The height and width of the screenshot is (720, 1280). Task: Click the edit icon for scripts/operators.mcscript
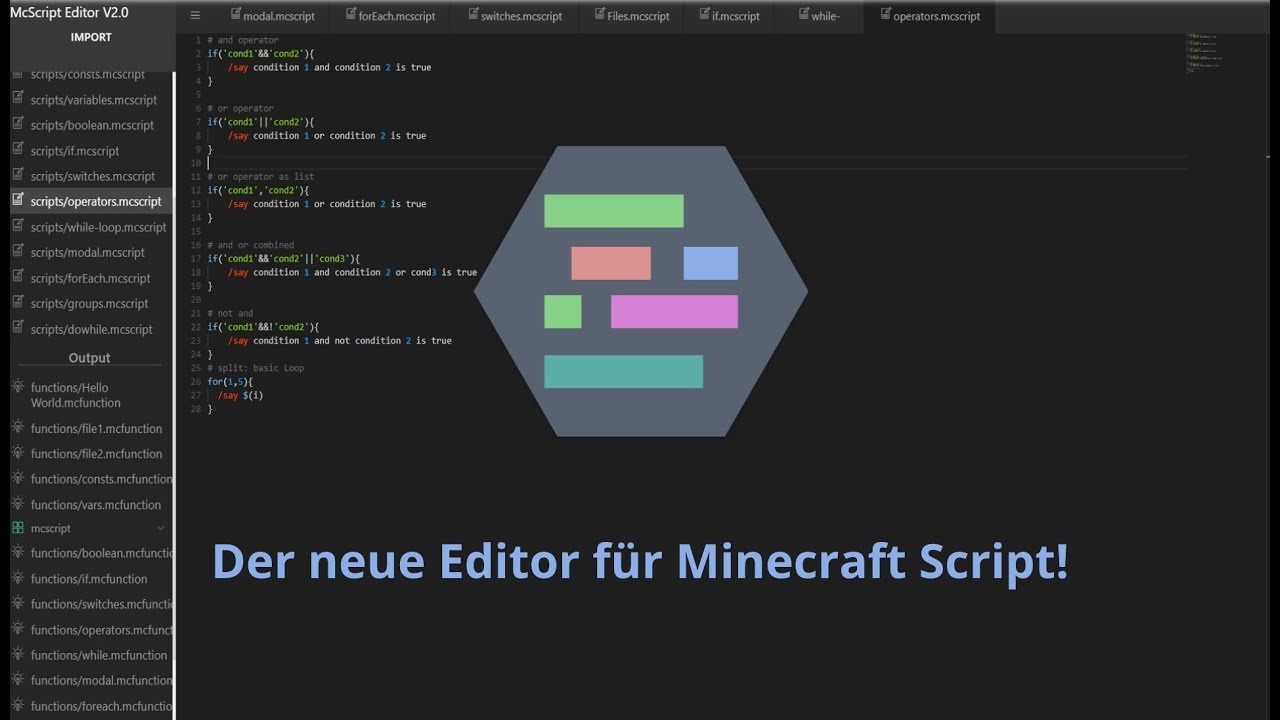(x=17, y=200)
